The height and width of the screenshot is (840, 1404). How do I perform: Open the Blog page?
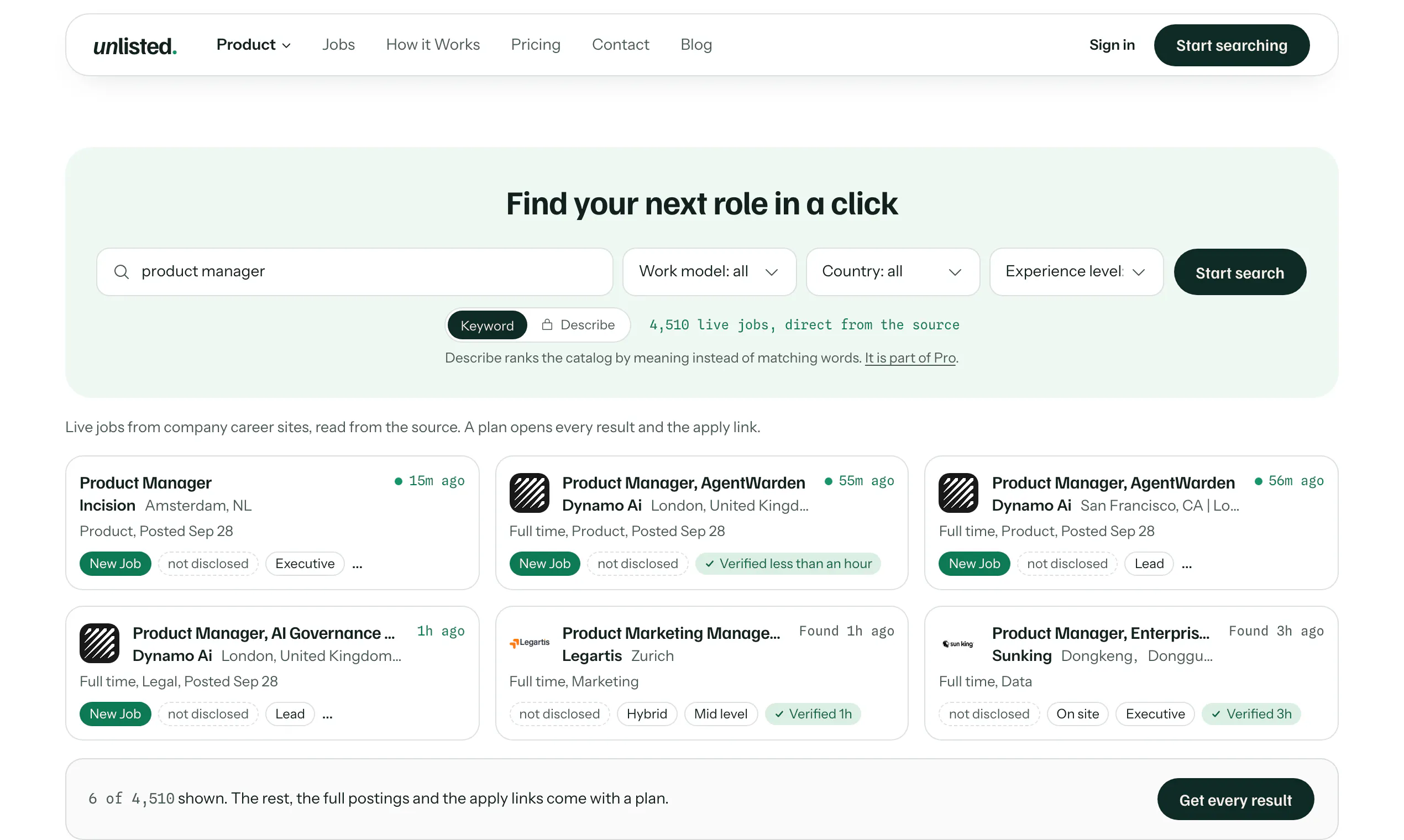pos(696,45)
